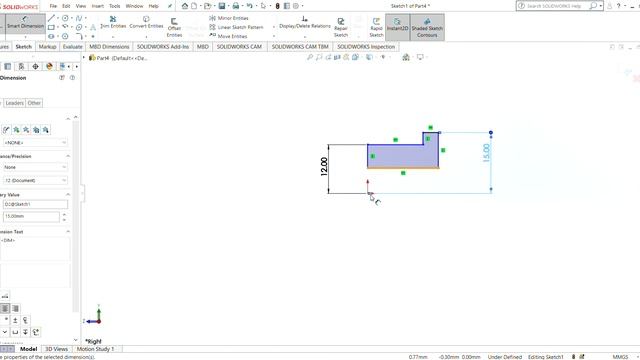The height and width of the screenshot is (360, 640).
Task: Select the Circle sketch tool
Action: [65, 18]
